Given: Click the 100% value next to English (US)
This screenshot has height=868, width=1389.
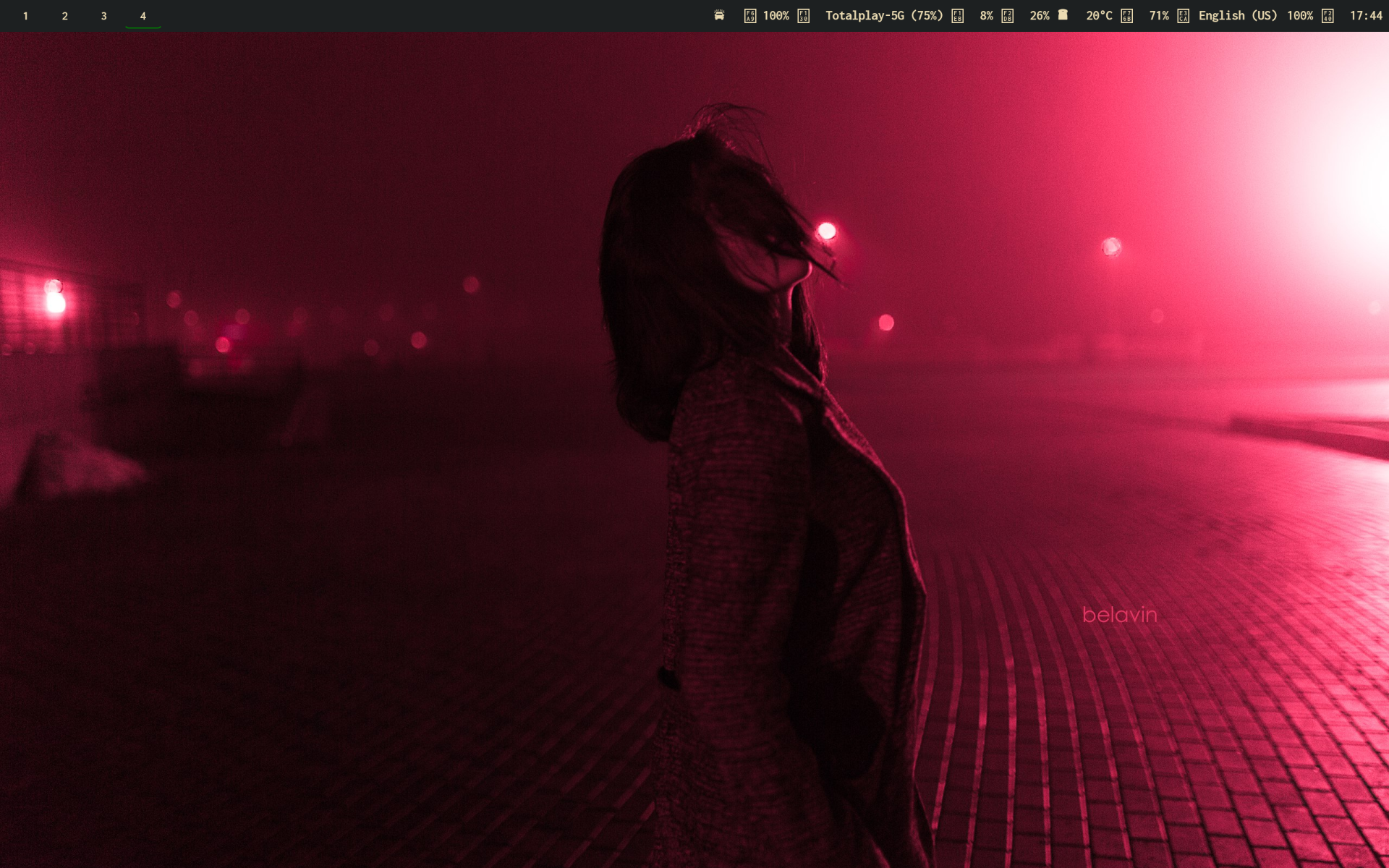Looking at the screenshot, I should [1299, 16].
